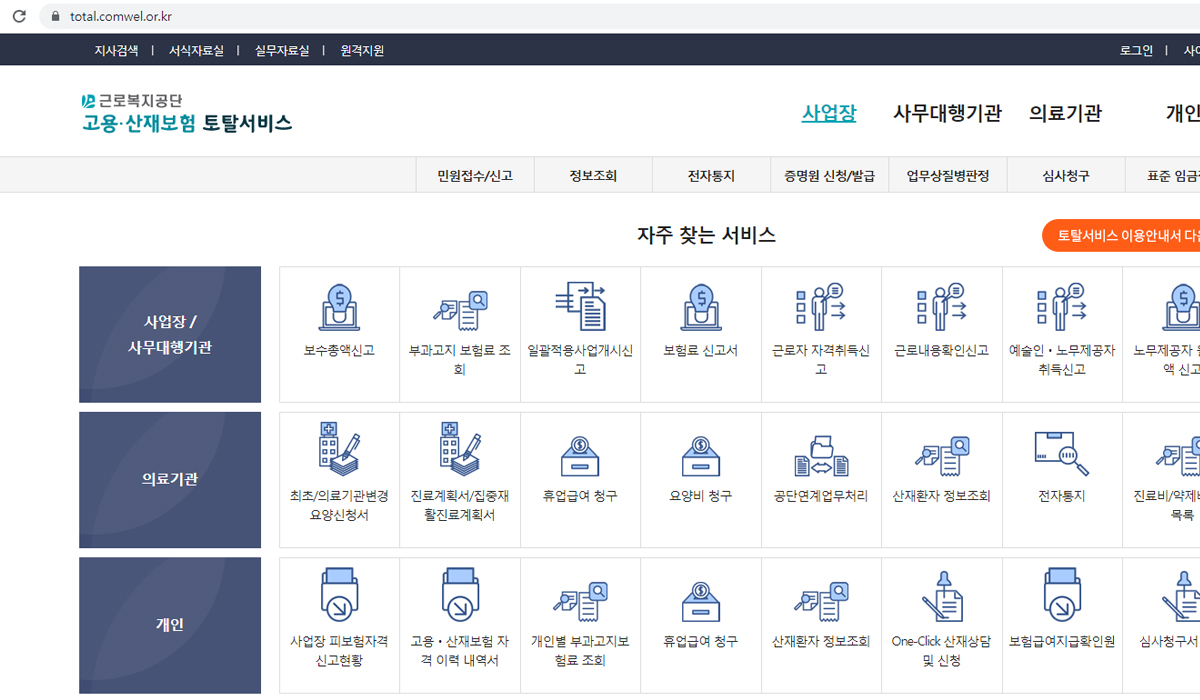1200x700 pixels.
Task: Open the 보수총액신고 icon tile
Action: tap(339, 334)
